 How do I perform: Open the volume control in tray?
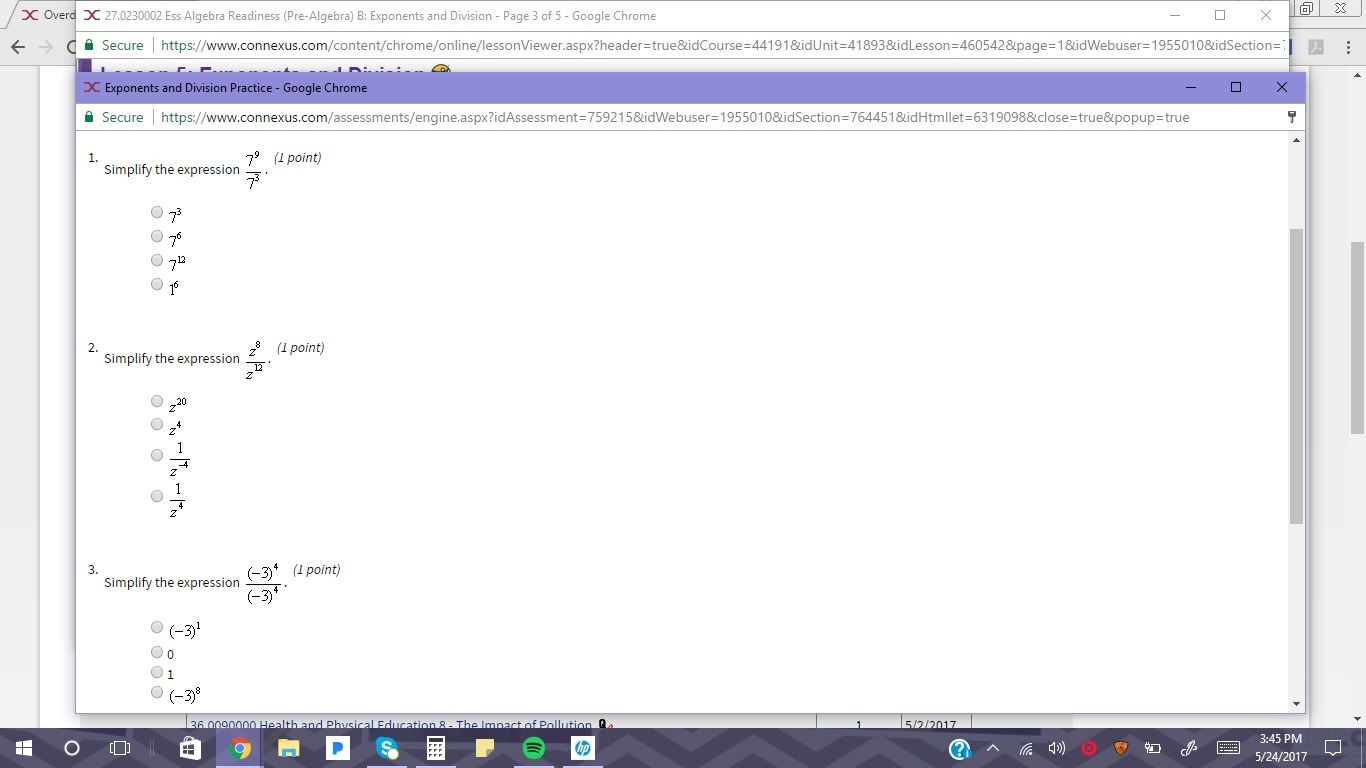pos(1057,748)
